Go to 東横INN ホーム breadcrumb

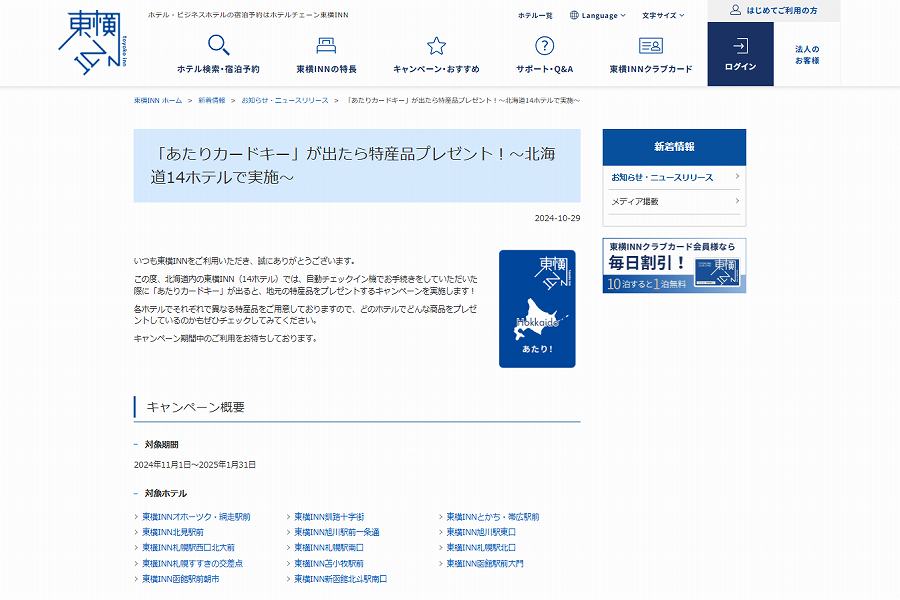click(158, 100)
